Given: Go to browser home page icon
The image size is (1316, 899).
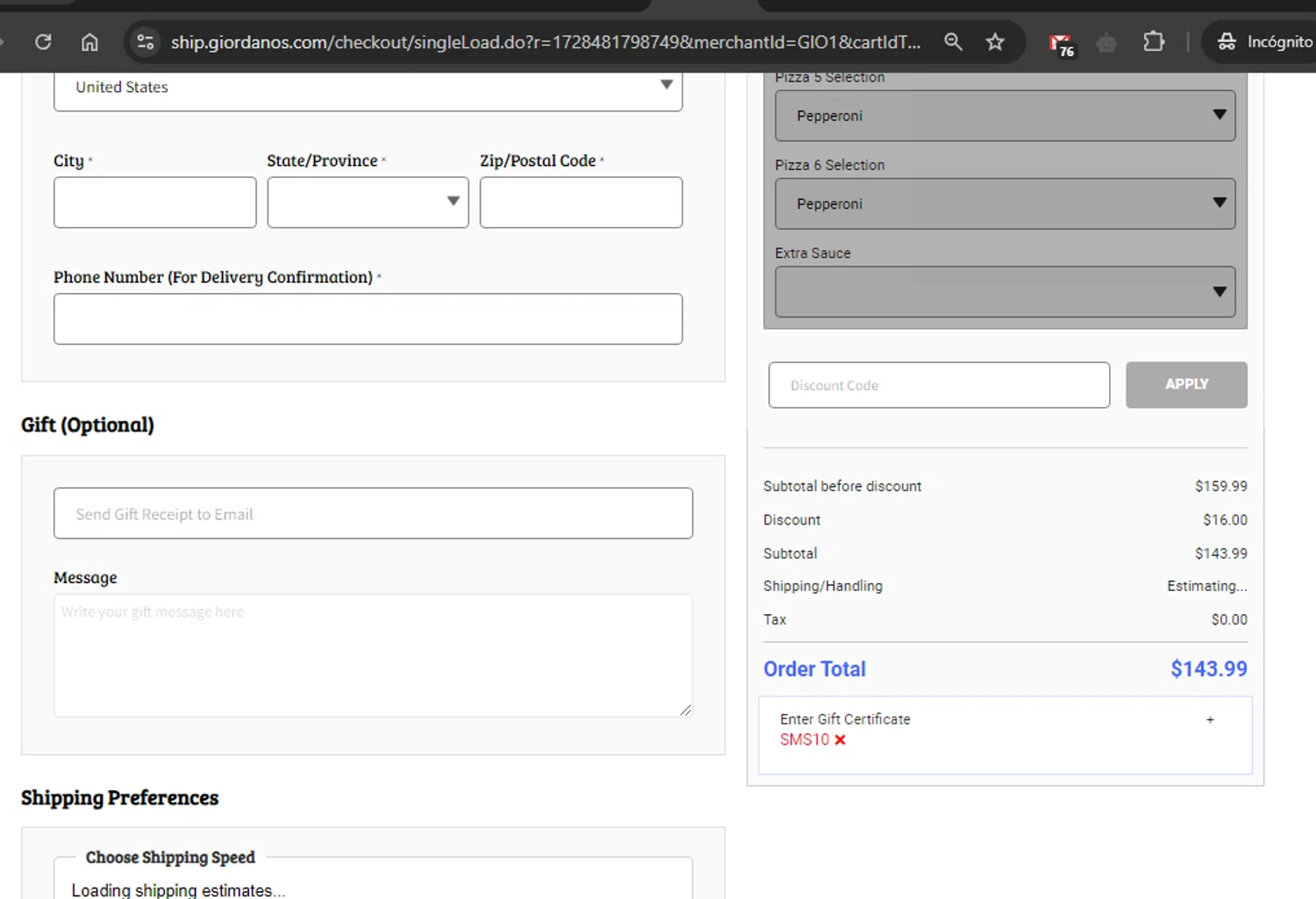Looking at the screenshot, I should (x=89, y=42).
